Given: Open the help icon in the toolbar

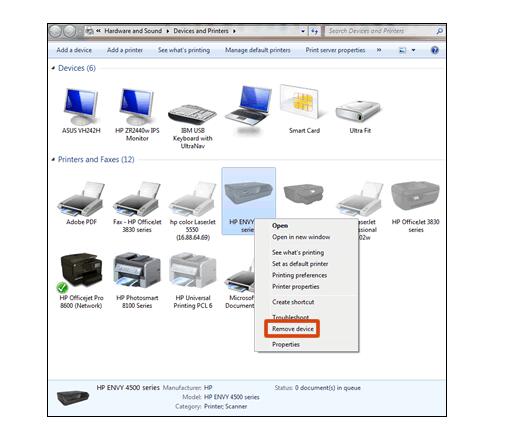Looking at the screenshot, I should 435,50.
